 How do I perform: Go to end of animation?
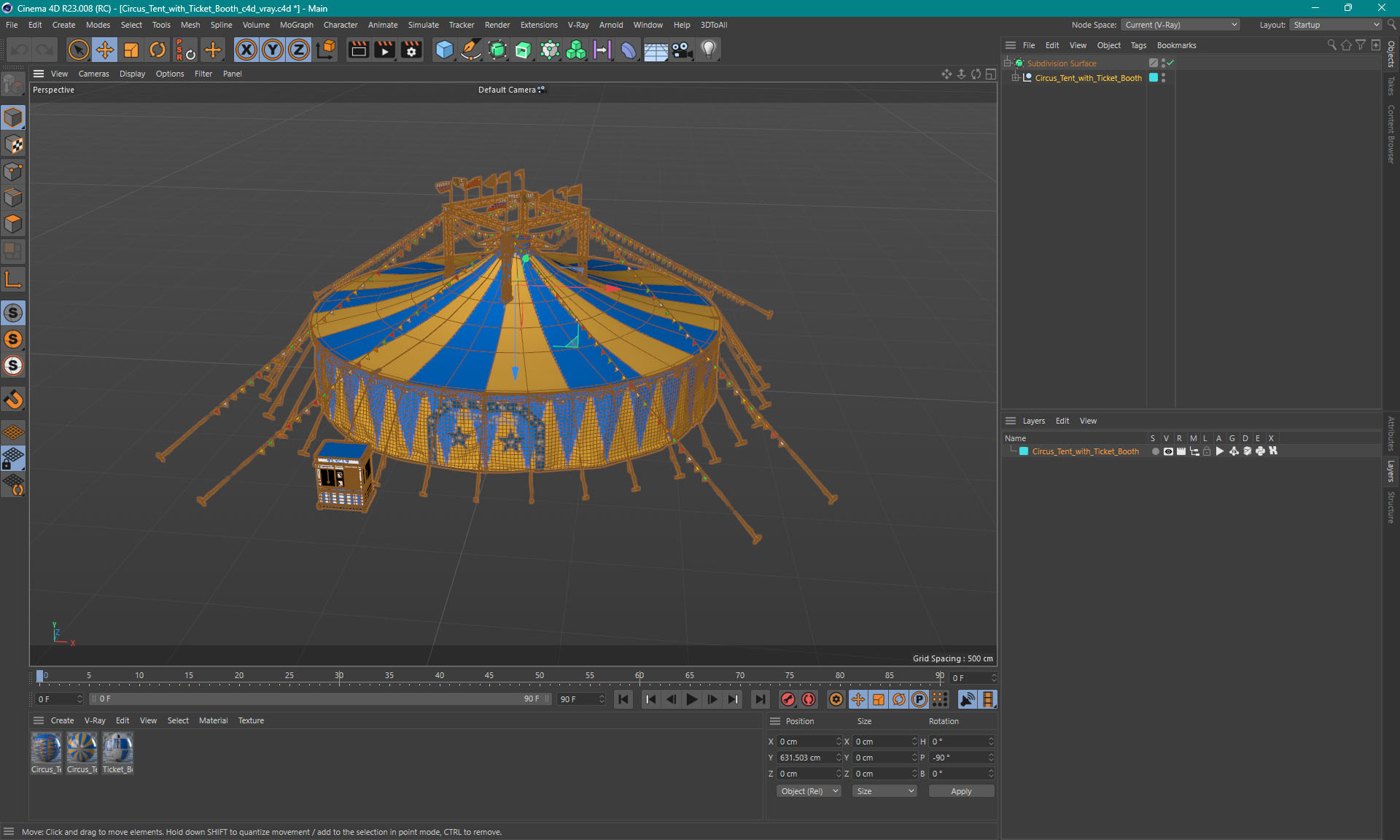click(761, 699)
